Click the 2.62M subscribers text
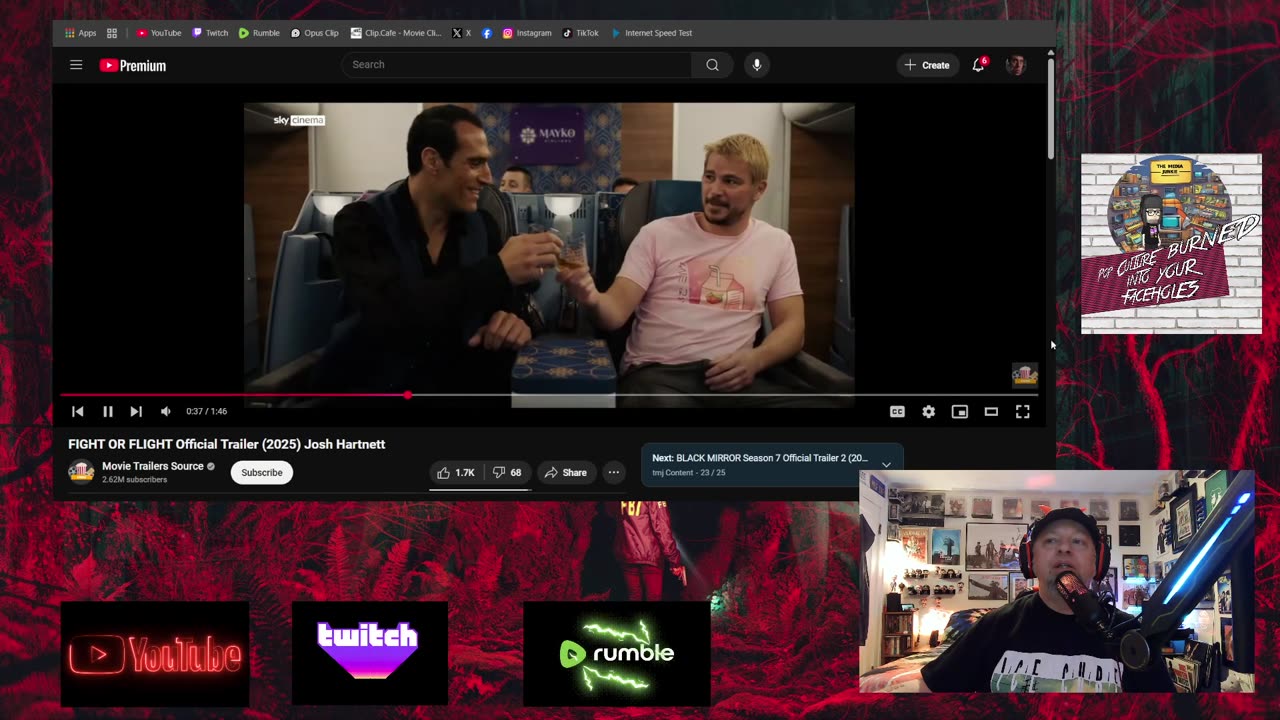Image resolution: width=1280 pixels, height=720 pixels. (134, 480)
